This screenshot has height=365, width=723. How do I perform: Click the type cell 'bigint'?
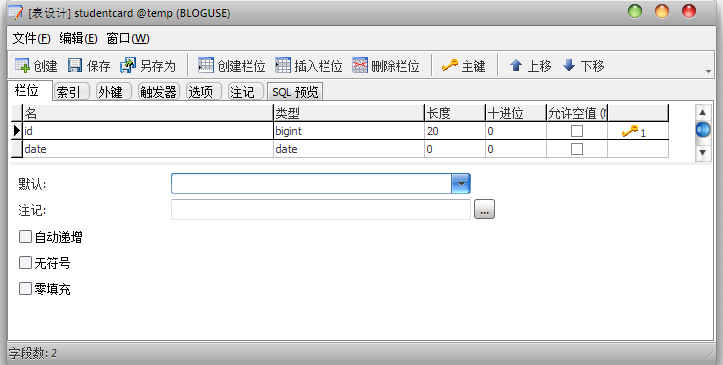pyautogui.click(x=349, y=131)
